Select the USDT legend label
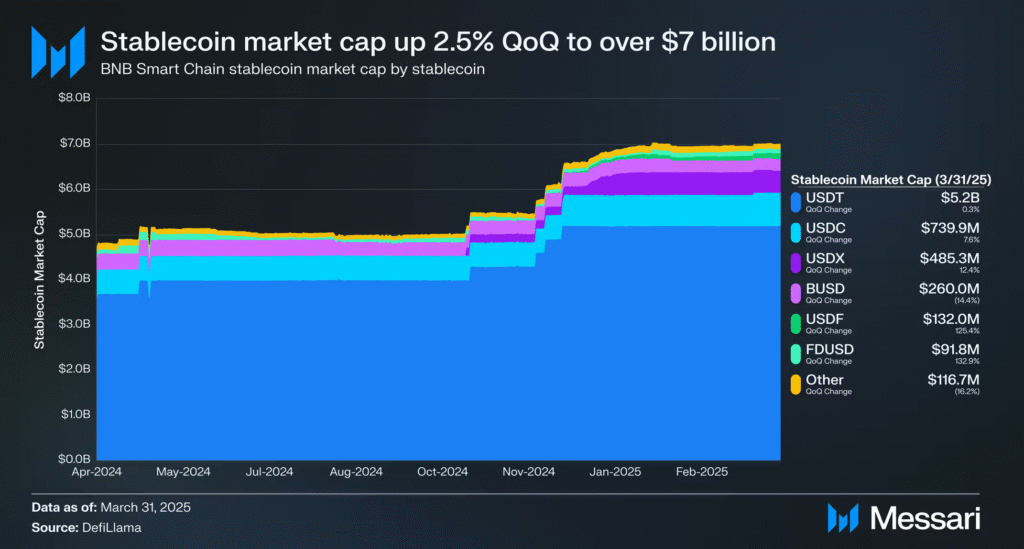 point(824,198)
